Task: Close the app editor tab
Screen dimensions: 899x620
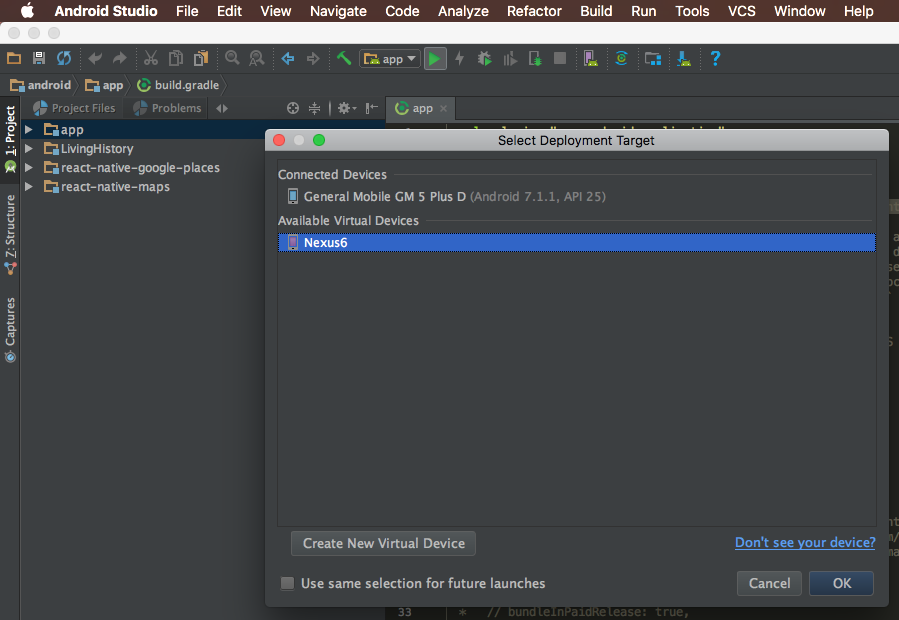Action: (x=443, y=108)
